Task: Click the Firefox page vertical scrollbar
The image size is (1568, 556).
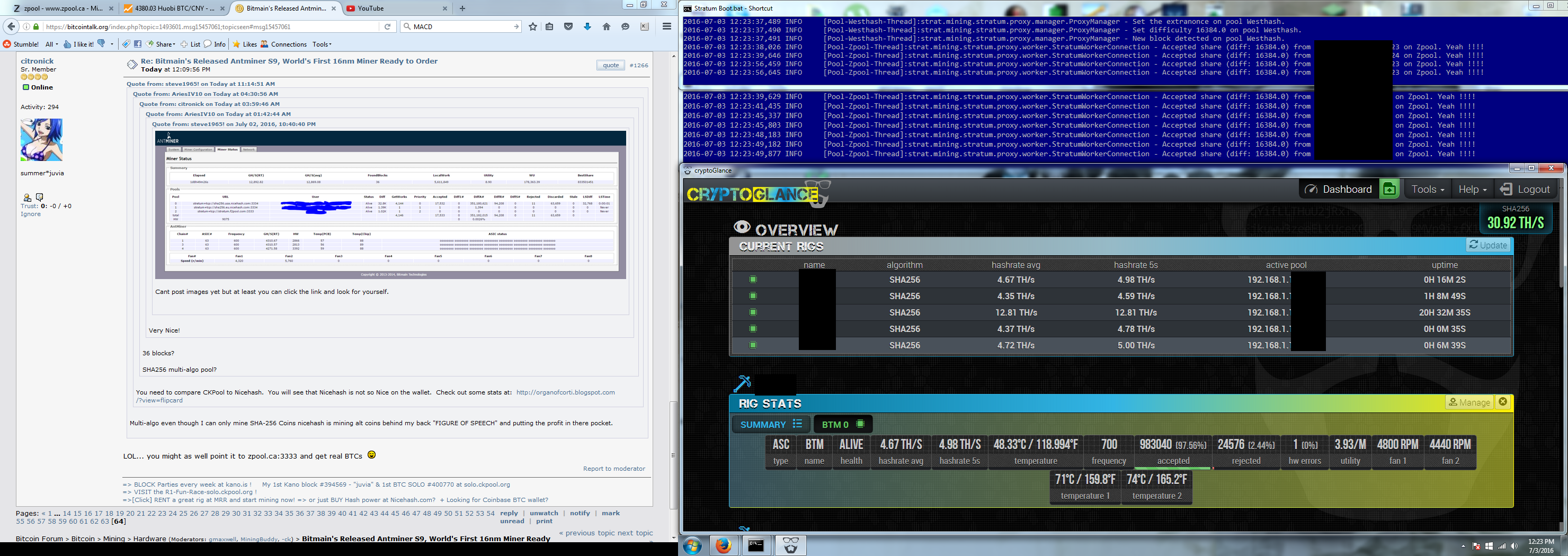Action: click(x=673, y=455)
